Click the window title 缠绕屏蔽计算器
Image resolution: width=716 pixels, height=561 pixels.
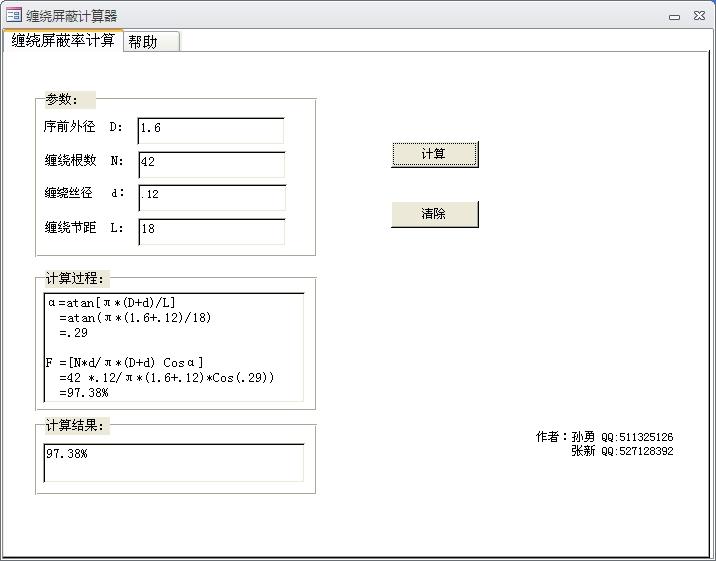pyautogui.click(x=72, y=16)
